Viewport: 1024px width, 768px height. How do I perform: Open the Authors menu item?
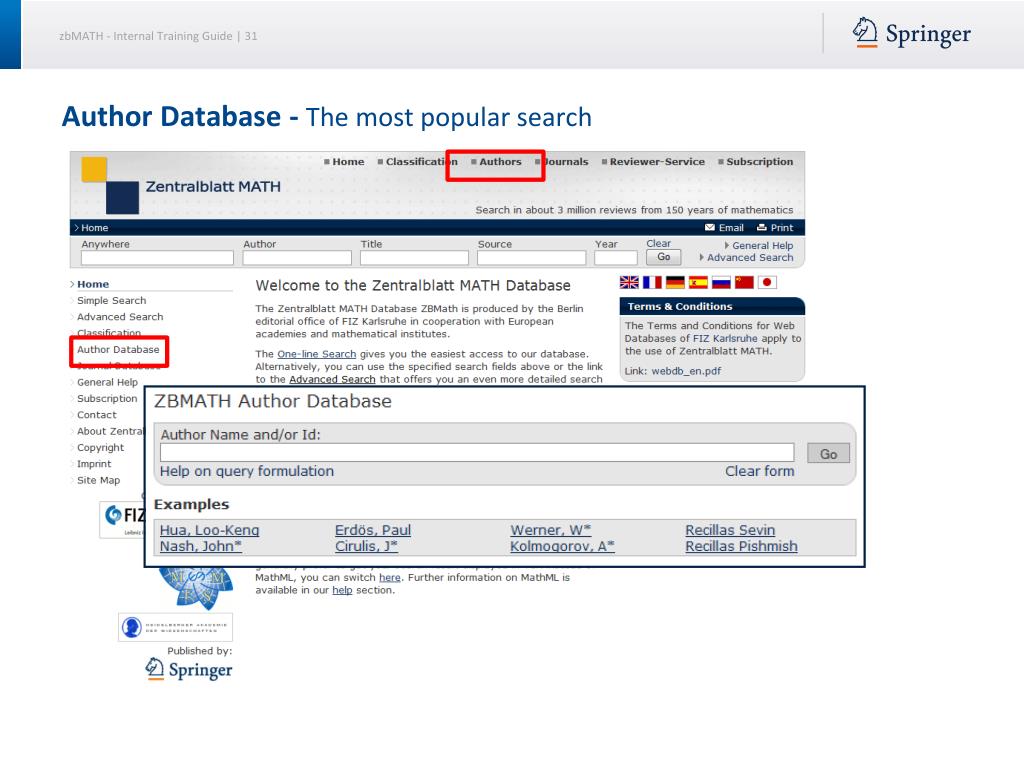(500, 161)
